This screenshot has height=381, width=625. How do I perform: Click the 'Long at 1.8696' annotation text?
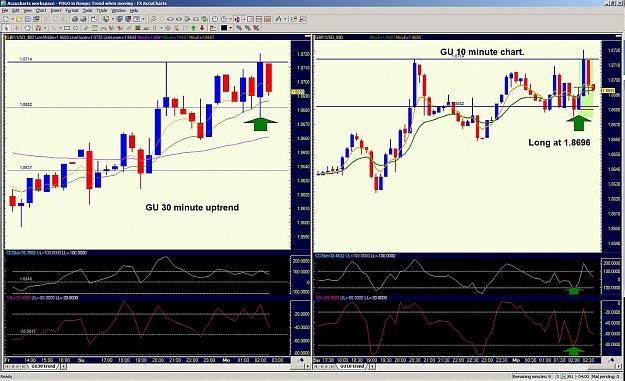click(x=559, y=143)
